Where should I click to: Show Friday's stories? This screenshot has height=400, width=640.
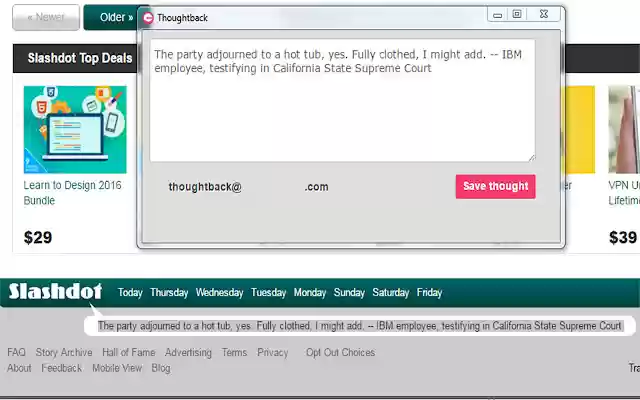(x=429, y=293)
